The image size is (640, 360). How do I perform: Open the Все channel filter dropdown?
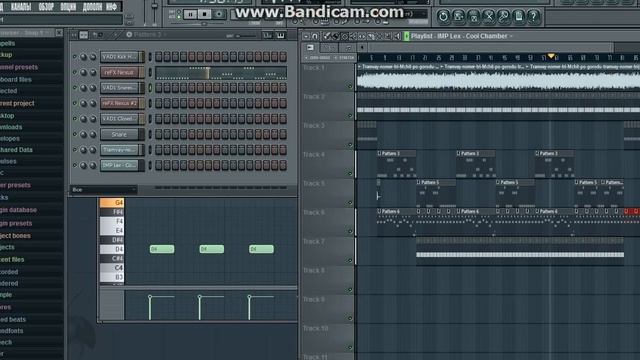(104, 190)
